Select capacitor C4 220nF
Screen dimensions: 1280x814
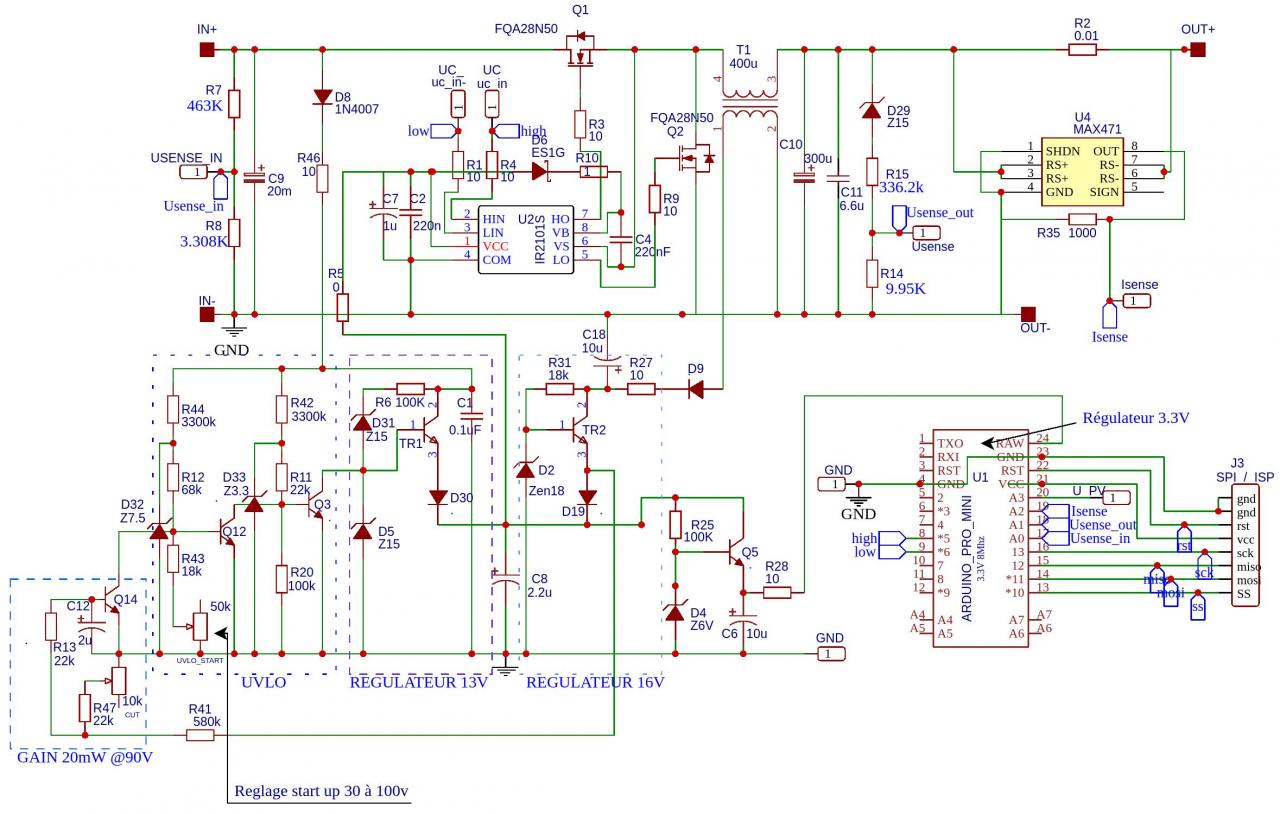point(623,240)
